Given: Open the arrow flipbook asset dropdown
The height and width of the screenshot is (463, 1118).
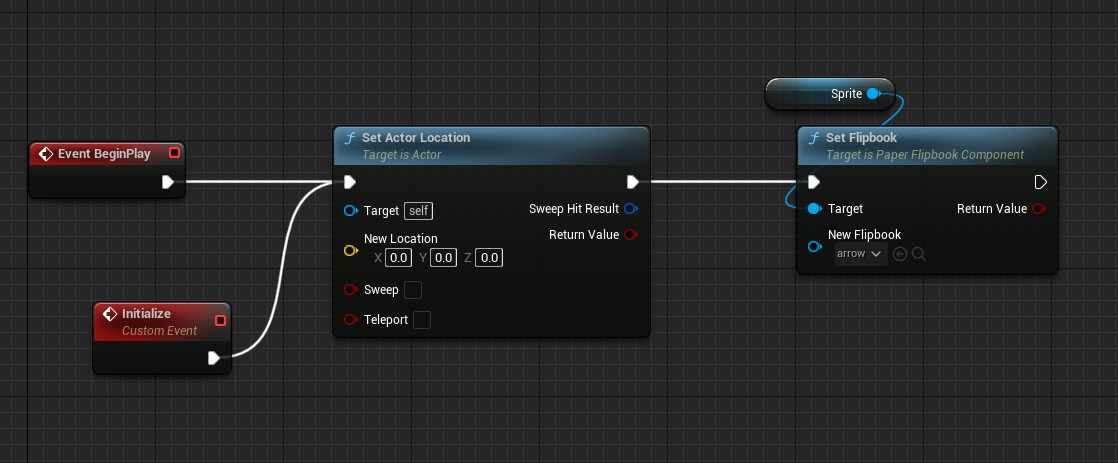Looking at the screenshot, I should pos(860,255).
